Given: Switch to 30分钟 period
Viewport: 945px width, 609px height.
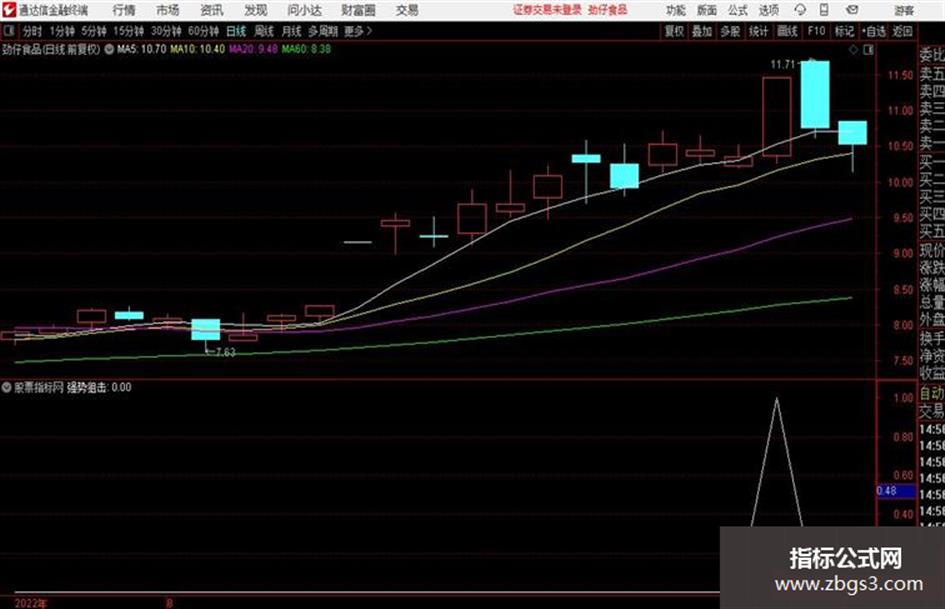Looking at the screenshot, I should click(x=166, y=31).
